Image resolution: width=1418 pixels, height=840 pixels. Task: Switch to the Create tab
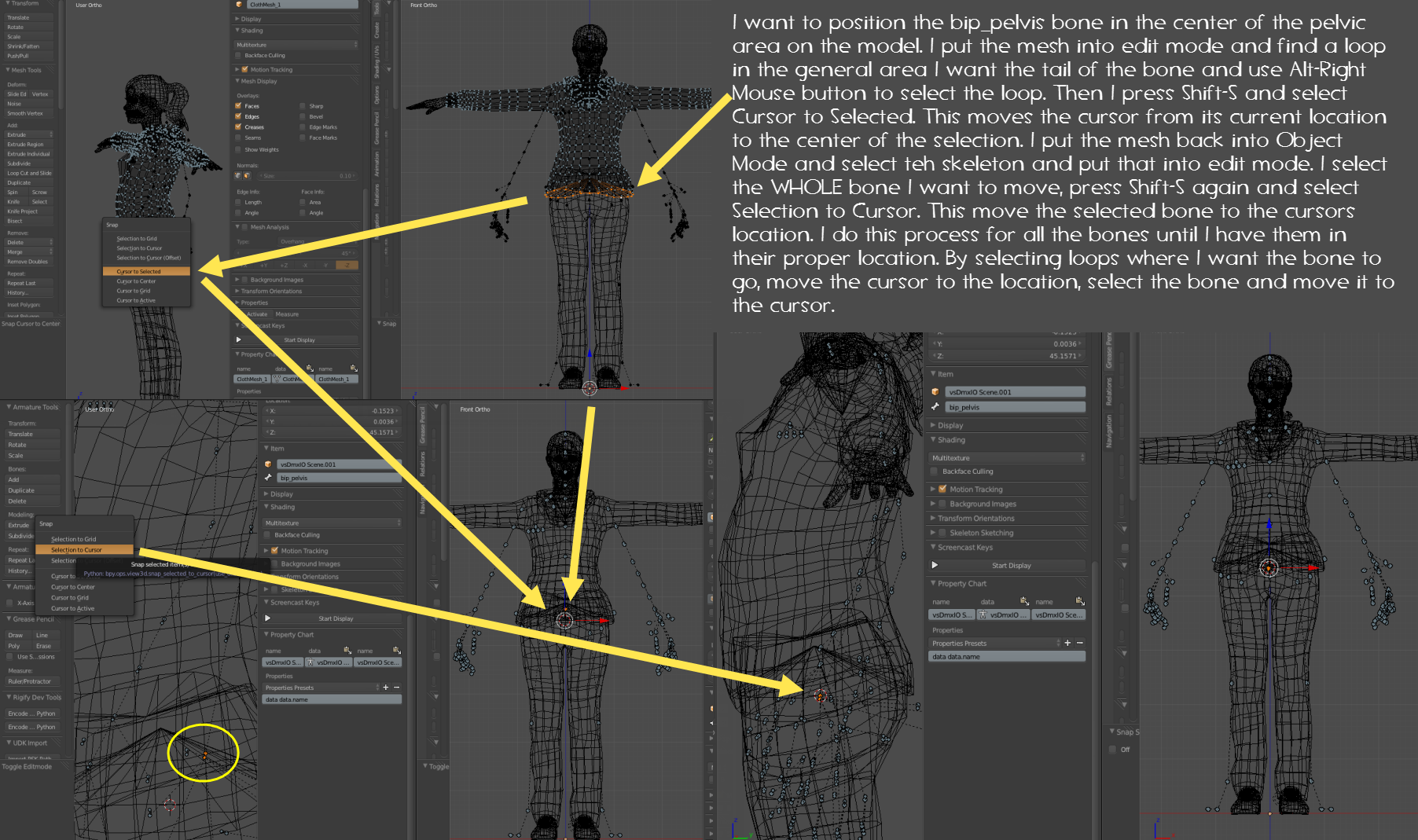377,30
